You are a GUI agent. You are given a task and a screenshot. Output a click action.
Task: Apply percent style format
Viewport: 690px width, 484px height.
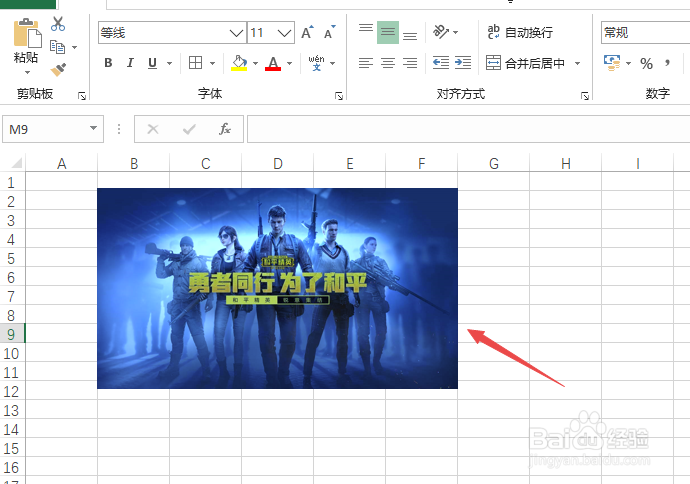pyautogui.click(x=646, y=64)
